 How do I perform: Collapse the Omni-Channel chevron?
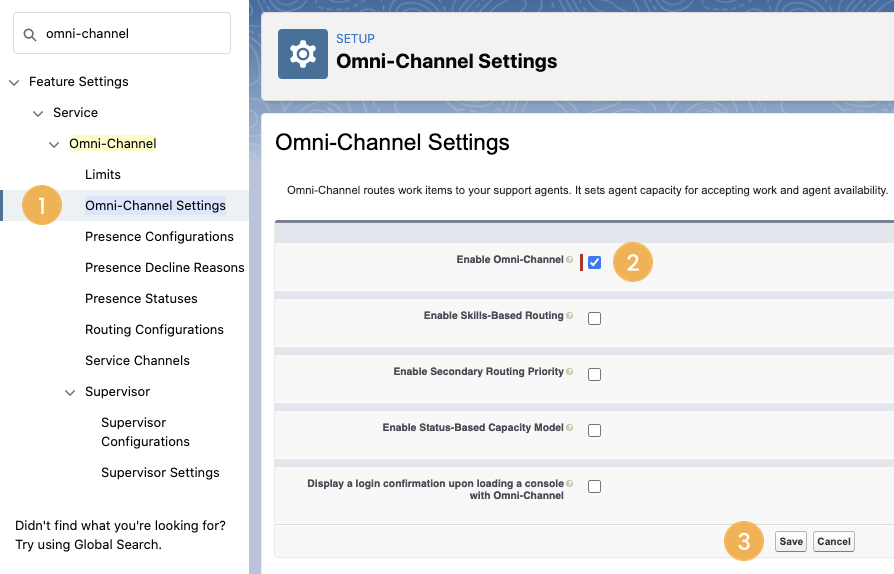pyautogui.click(x=54, y=144)
